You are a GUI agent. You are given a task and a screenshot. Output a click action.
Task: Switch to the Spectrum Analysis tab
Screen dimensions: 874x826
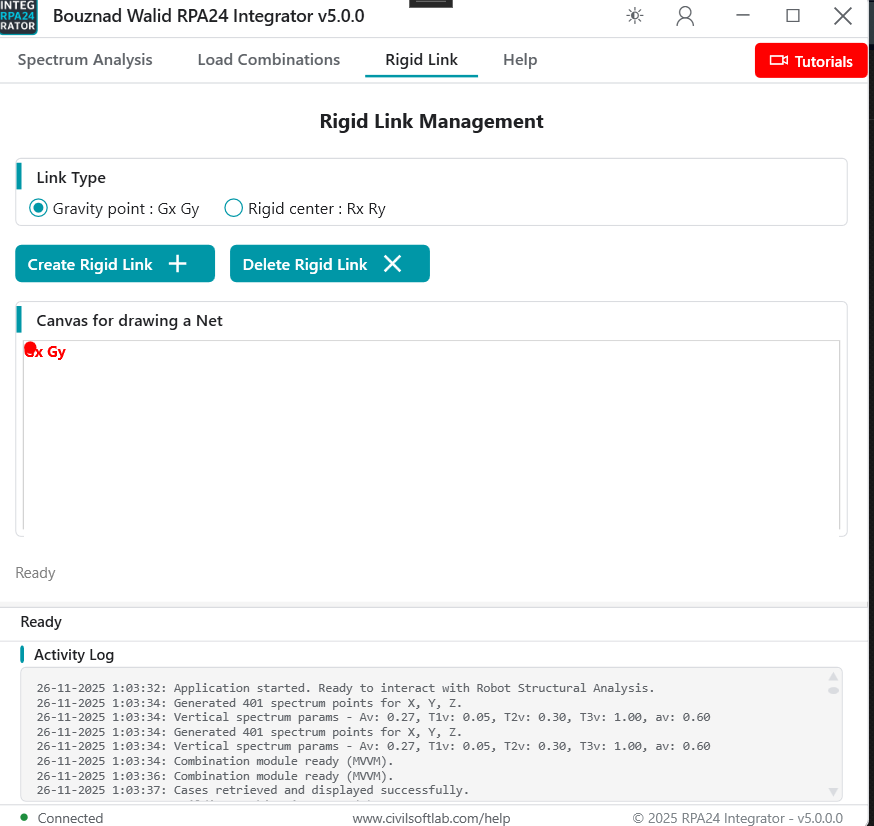pyautogui.click(x=84, y=60)
